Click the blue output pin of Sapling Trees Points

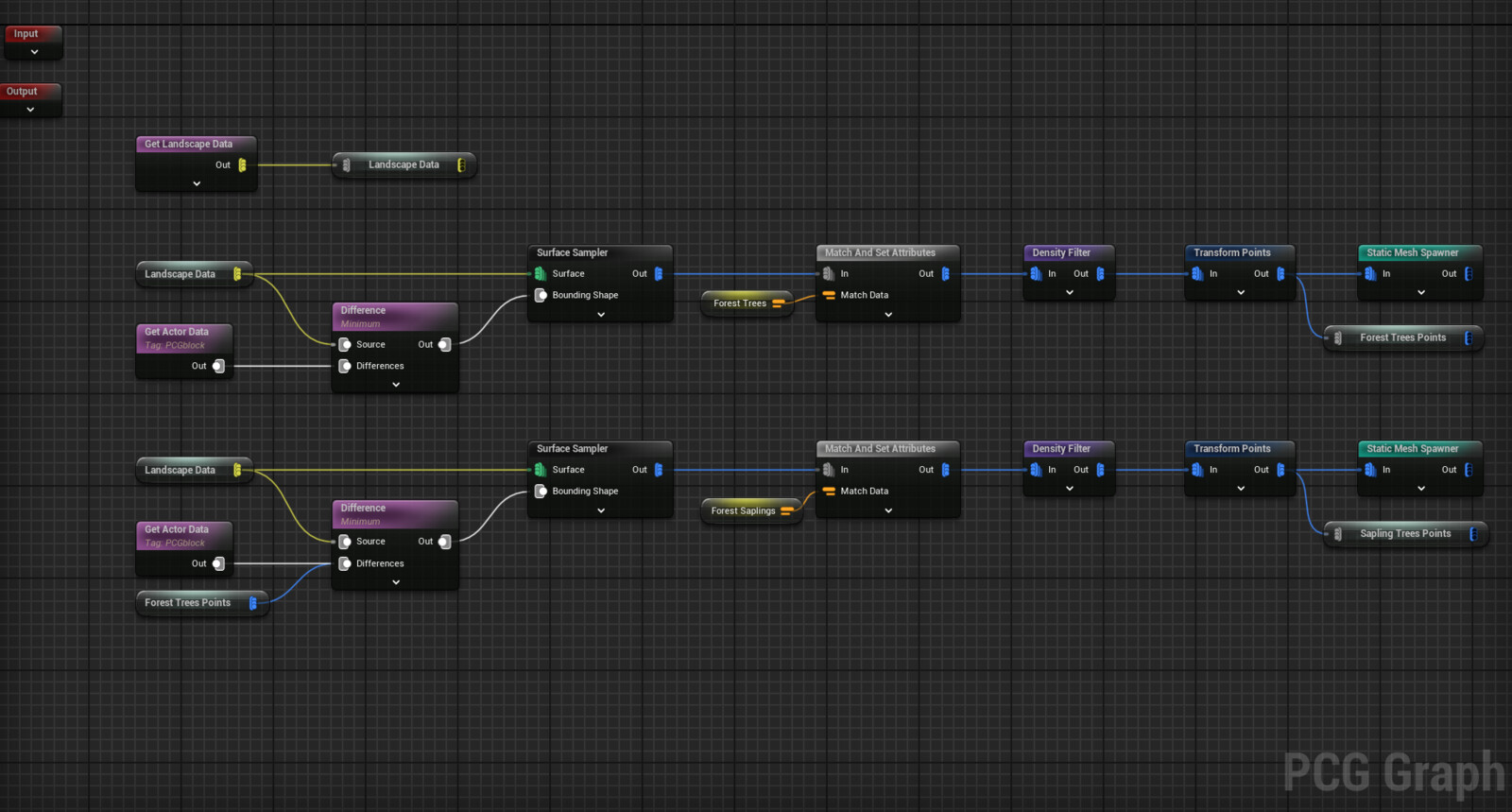[1473, 534]
